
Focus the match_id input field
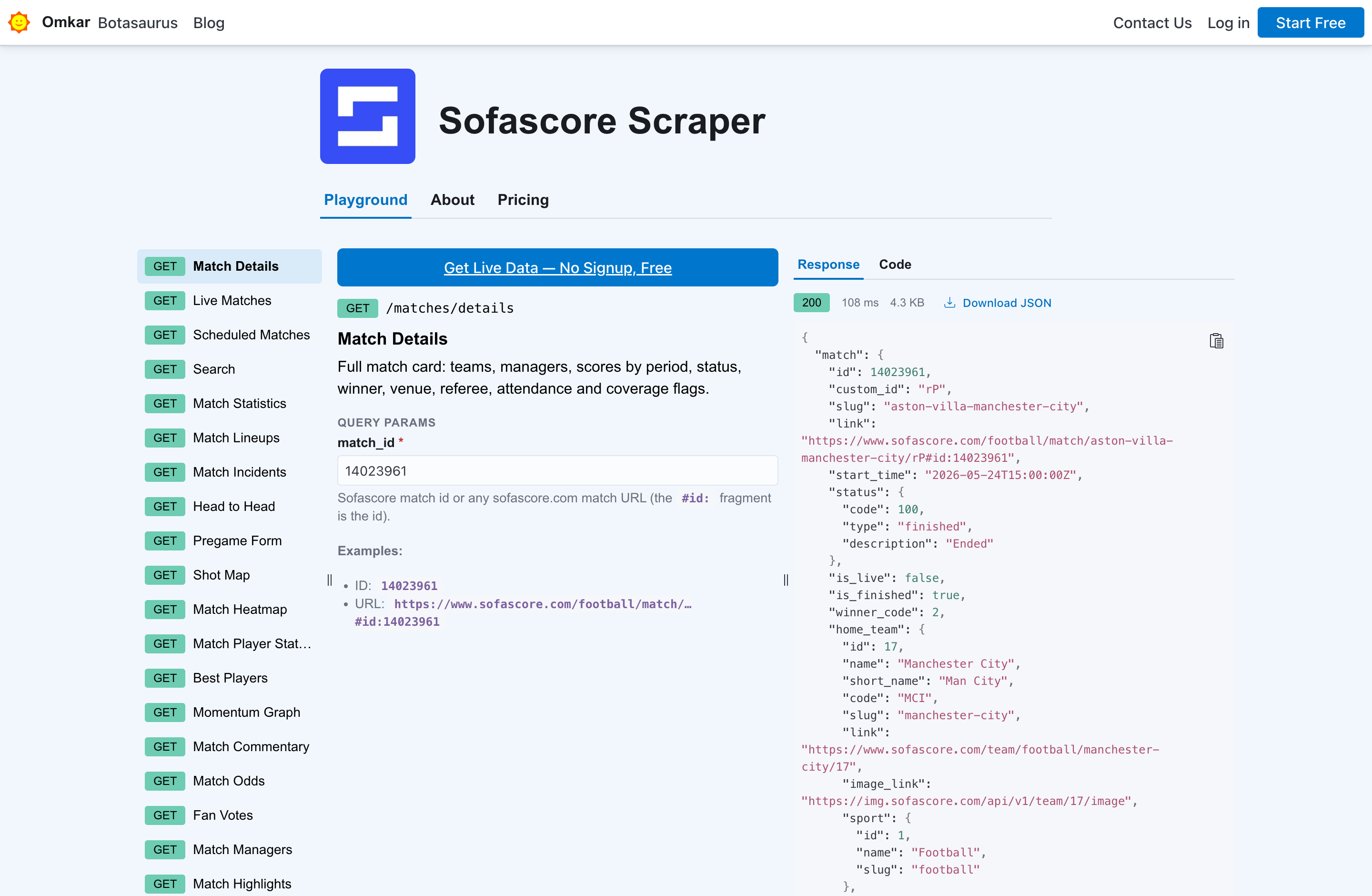pyautogui.click(x=557, y=470)
